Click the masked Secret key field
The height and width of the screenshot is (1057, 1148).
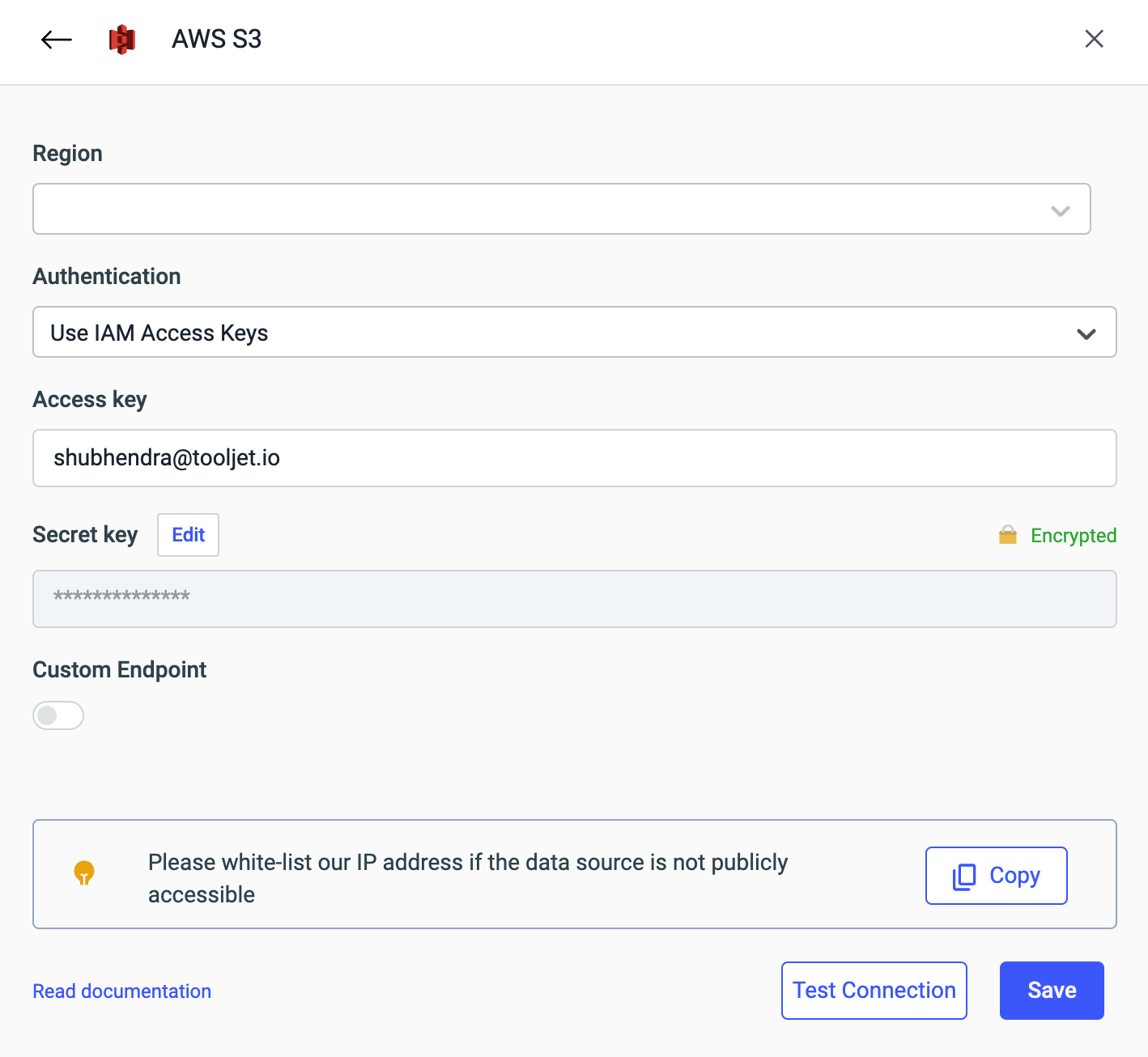[x=574, y=599]
